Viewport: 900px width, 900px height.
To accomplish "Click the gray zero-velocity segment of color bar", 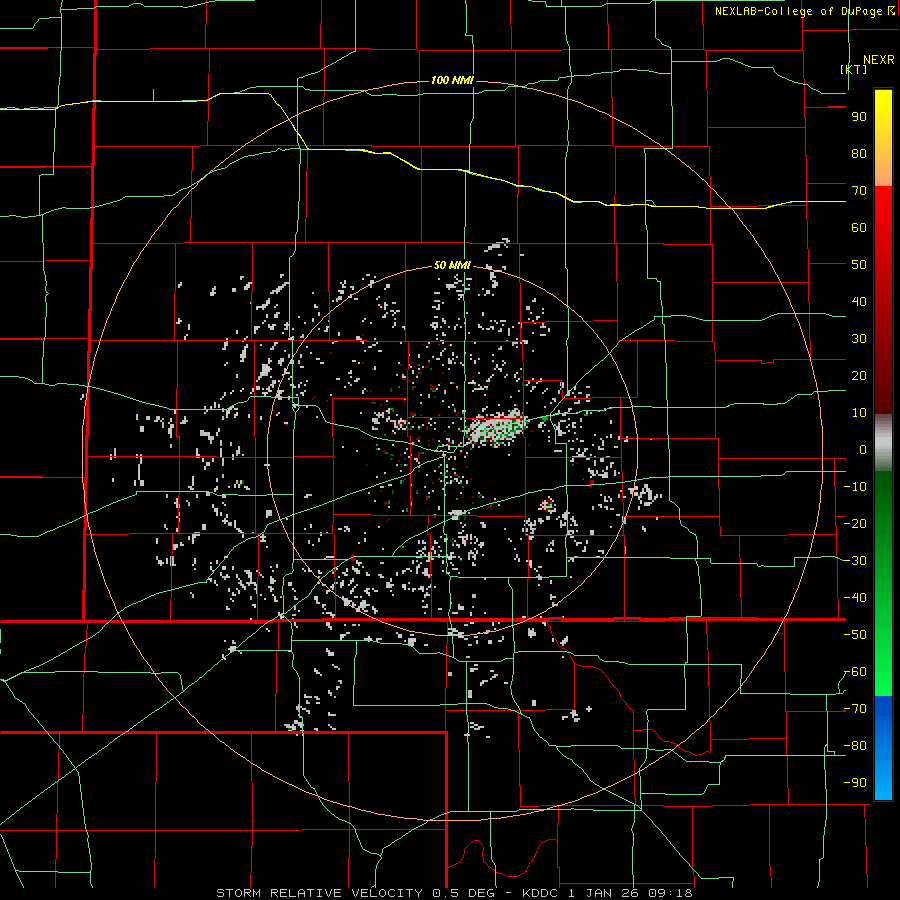I will pos(883,442).
